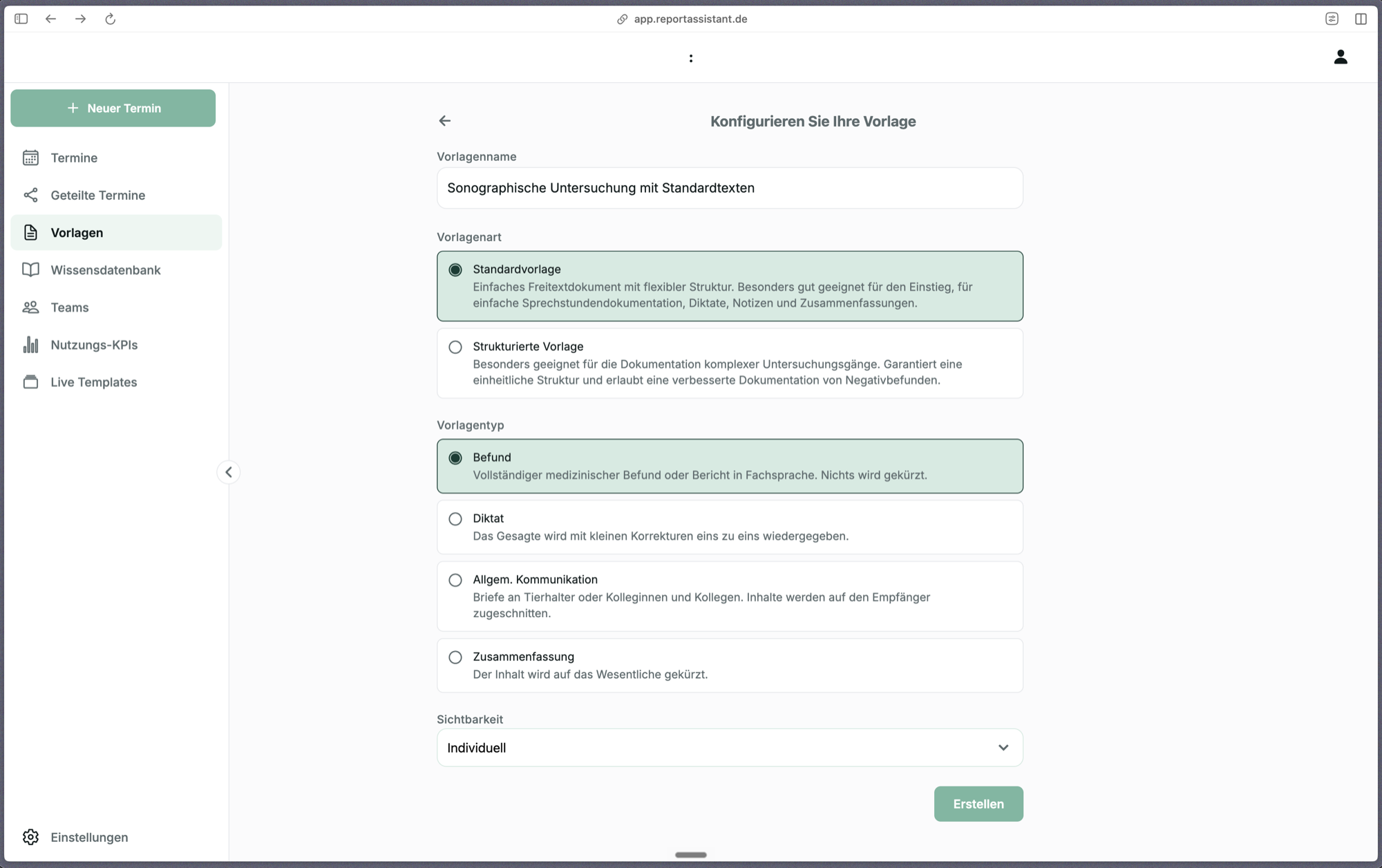Click the Vorlagen document icon
The image size is (1382, 868).
pos(30,232)
